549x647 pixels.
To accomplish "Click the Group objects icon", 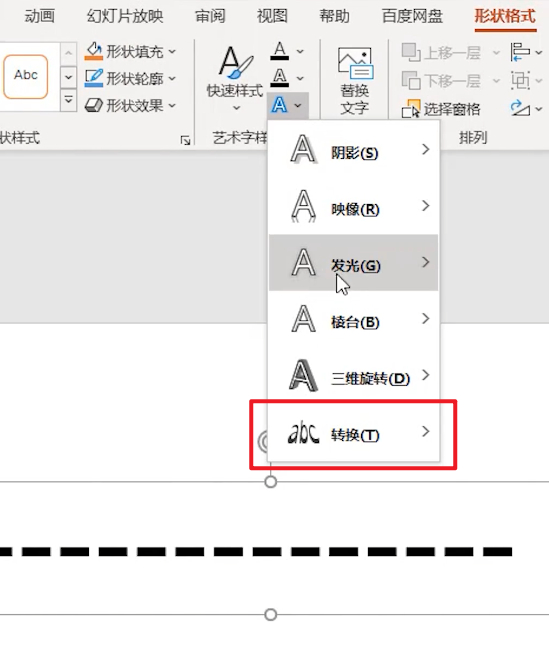I will 520,80.
